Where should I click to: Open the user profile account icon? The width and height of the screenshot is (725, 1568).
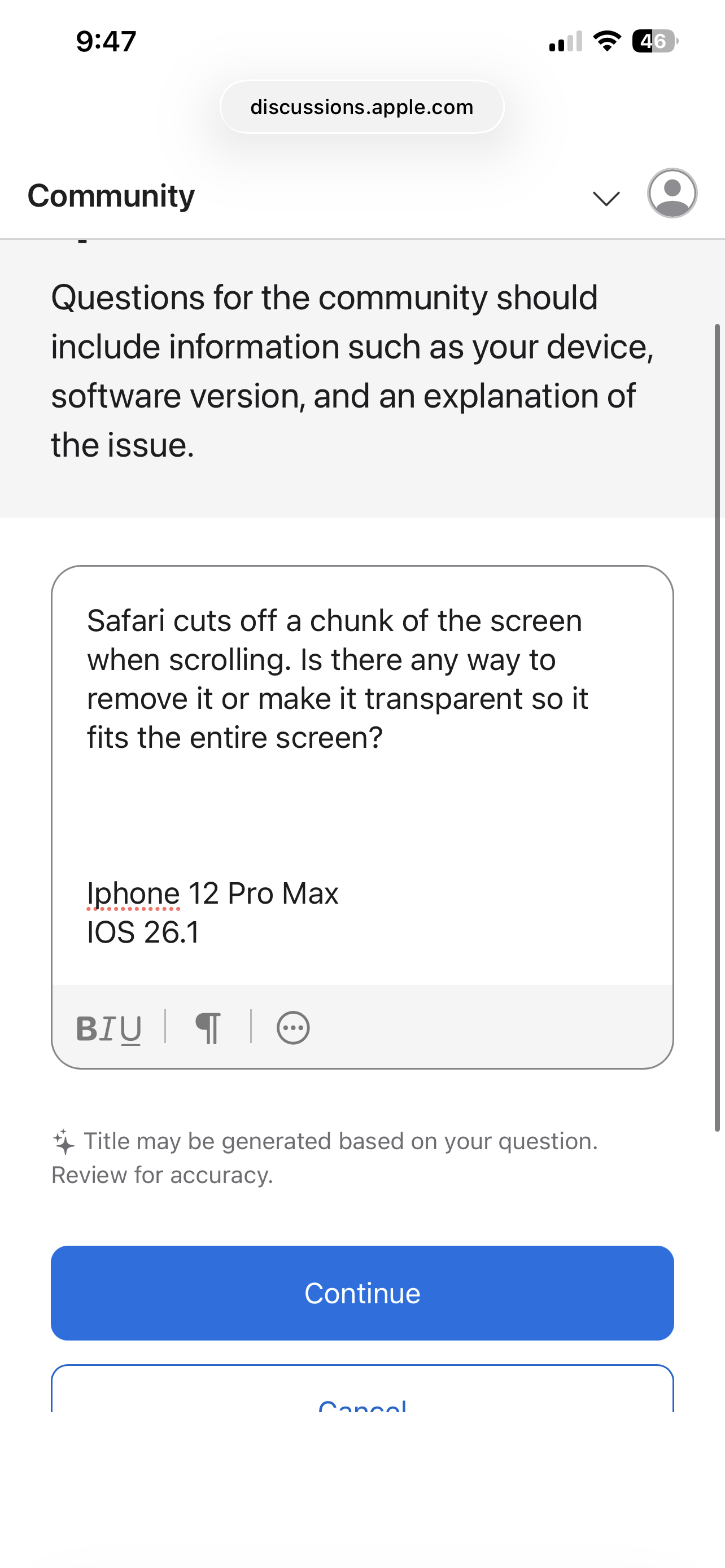(672, 193)
